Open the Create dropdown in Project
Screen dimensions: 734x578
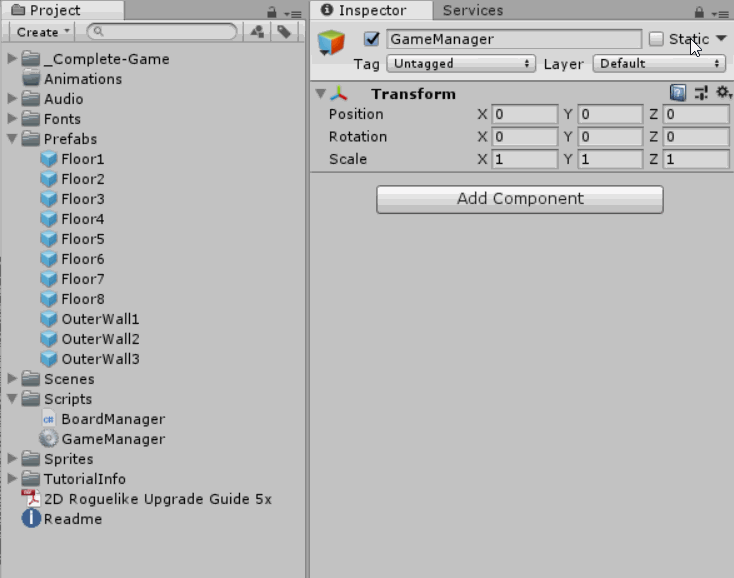43,32
